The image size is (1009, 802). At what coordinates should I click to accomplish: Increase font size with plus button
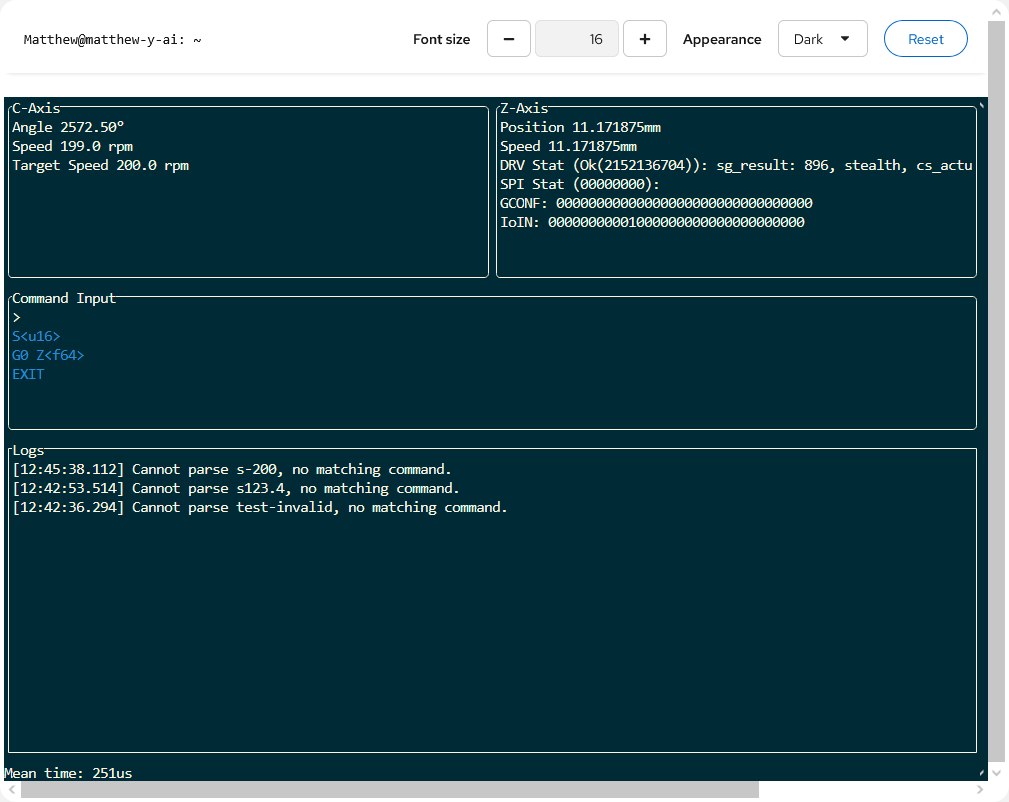tap(644, 39)
